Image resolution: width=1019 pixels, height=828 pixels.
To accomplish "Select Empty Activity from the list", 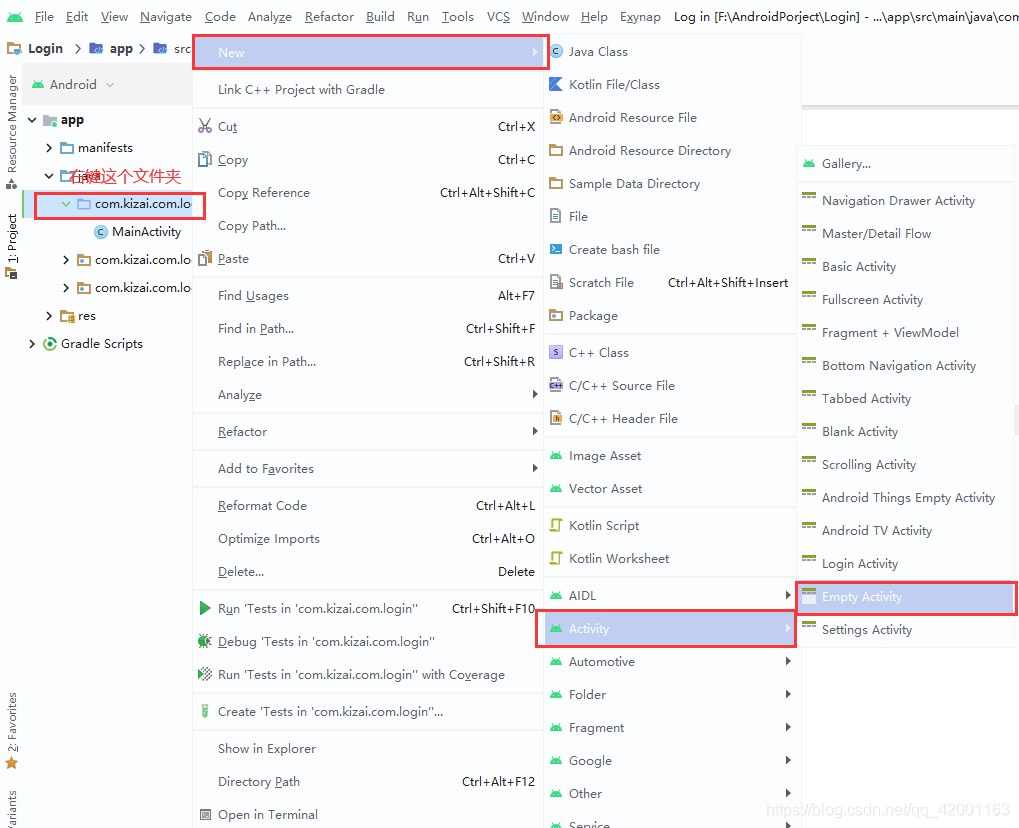I will [x=906, y=597].
